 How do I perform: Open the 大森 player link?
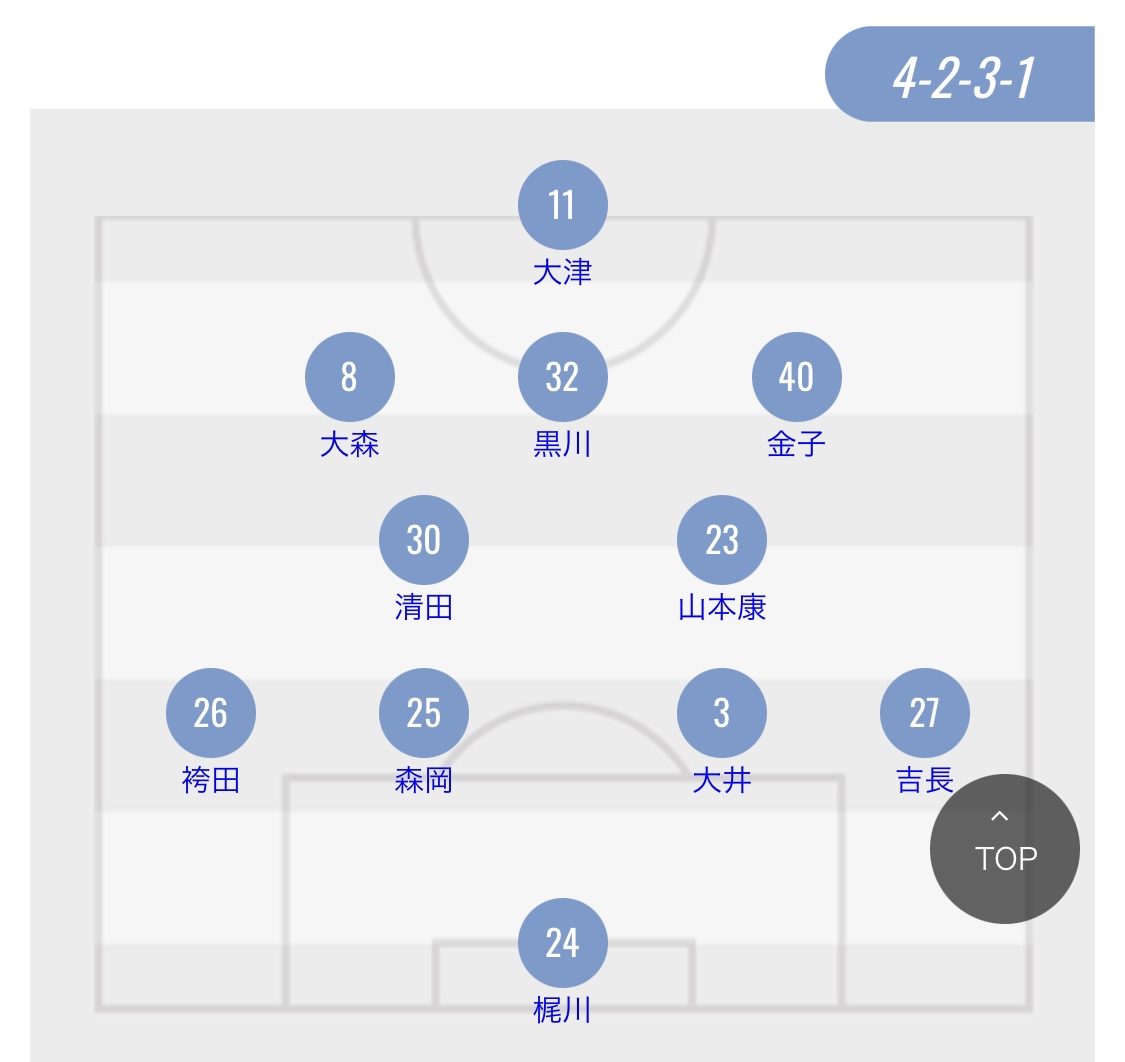[349, 444]
